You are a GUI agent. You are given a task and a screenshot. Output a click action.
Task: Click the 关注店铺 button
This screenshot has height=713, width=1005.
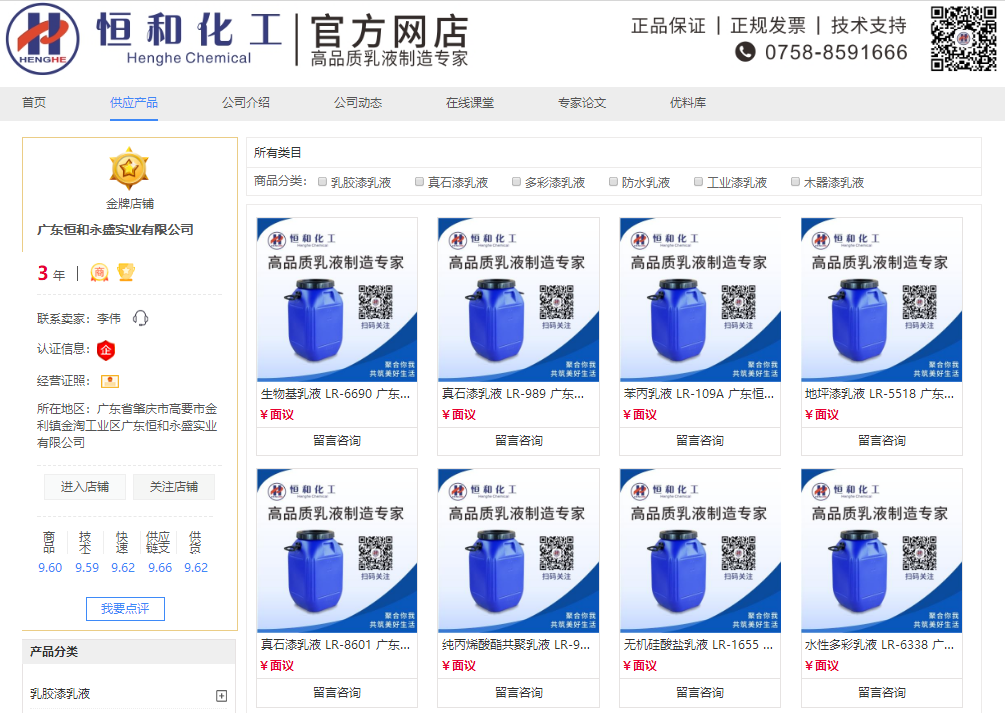point(174,487)
